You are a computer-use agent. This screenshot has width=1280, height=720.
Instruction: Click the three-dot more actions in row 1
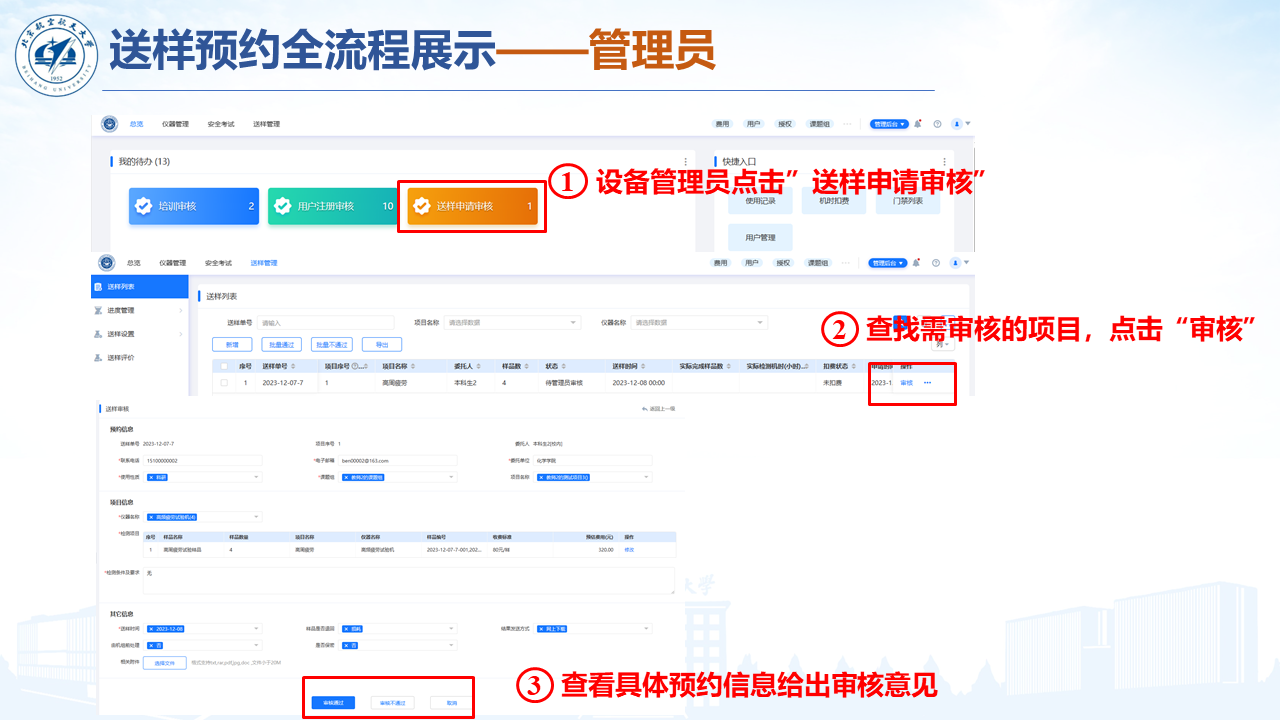(x=927, y=383)
